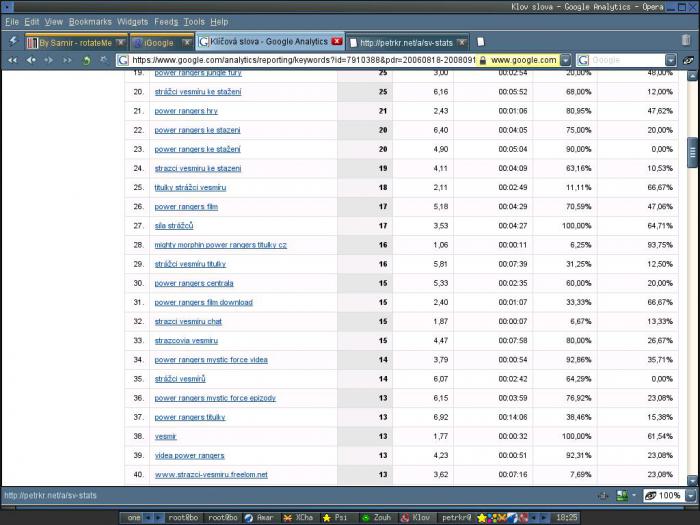
Task: Go forward with the Forward arrow icon
Action: tap(49, 60)
